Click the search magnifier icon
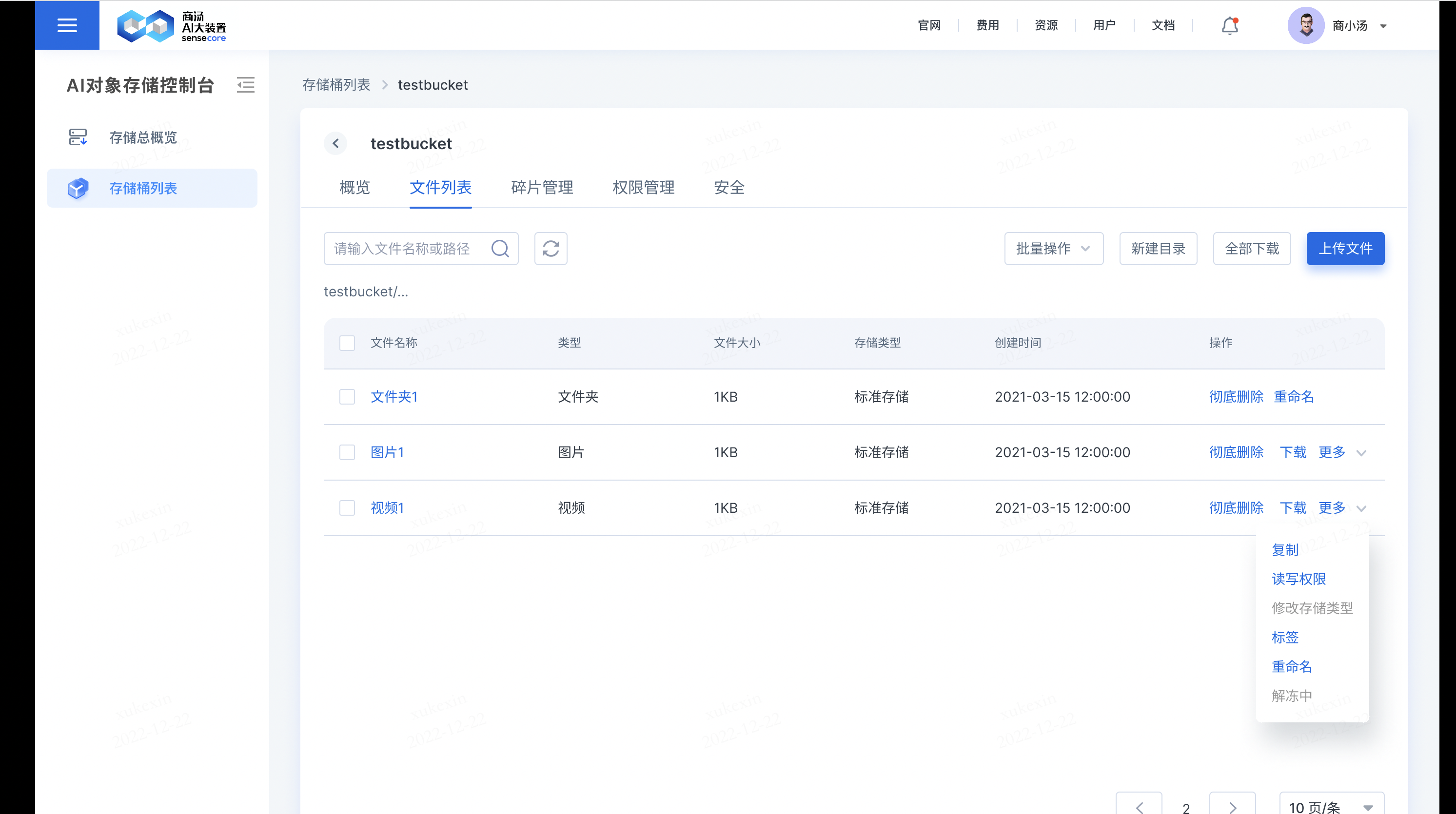 500,249
